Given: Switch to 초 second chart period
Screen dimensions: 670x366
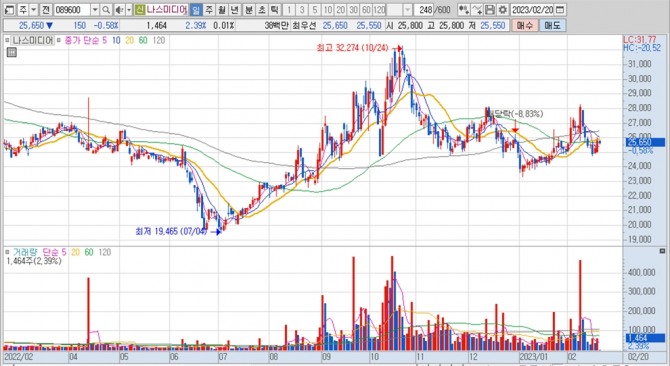Looking at the screenshot, I should point(262,9).
